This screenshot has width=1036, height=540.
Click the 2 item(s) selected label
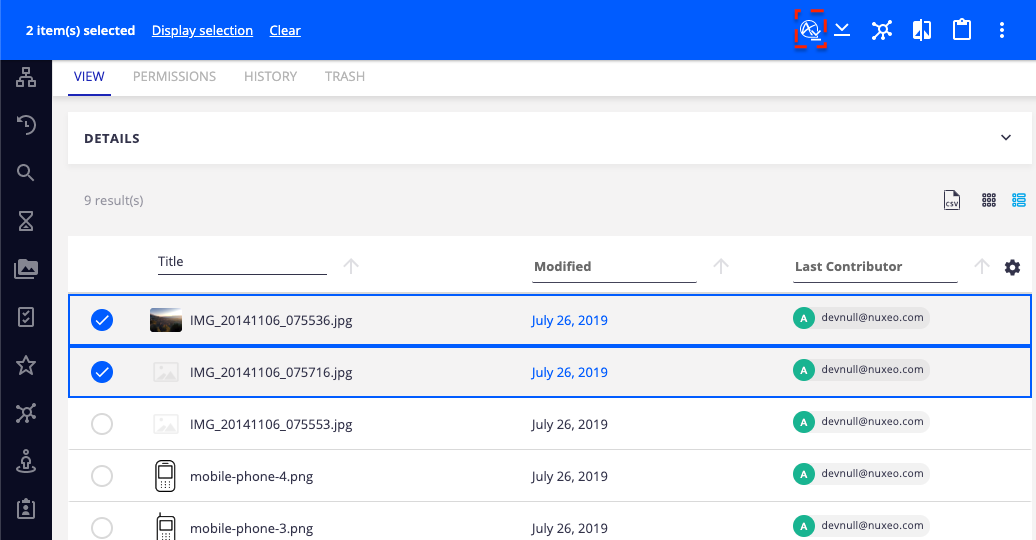click(81, 30)
